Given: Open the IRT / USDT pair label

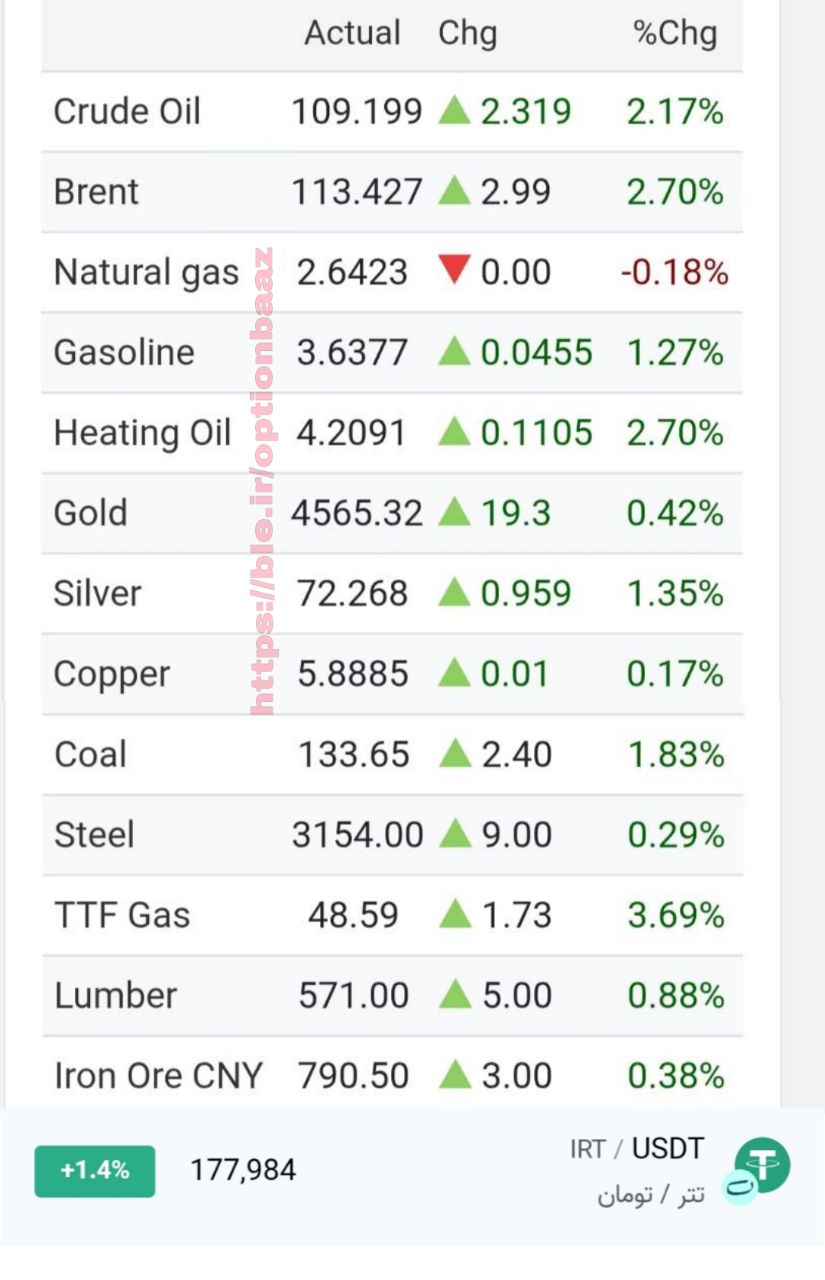Looking at the screenshot, I should click(x=637, y=1149).
